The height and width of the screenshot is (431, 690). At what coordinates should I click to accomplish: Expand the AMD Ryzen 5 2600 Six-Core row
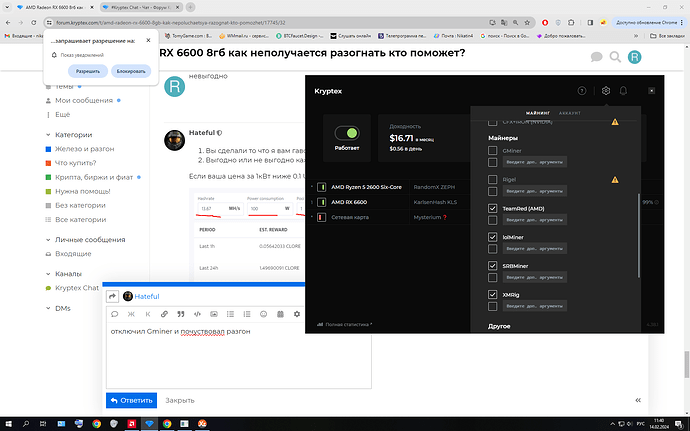pyautogui.click(x=312, y=187)
